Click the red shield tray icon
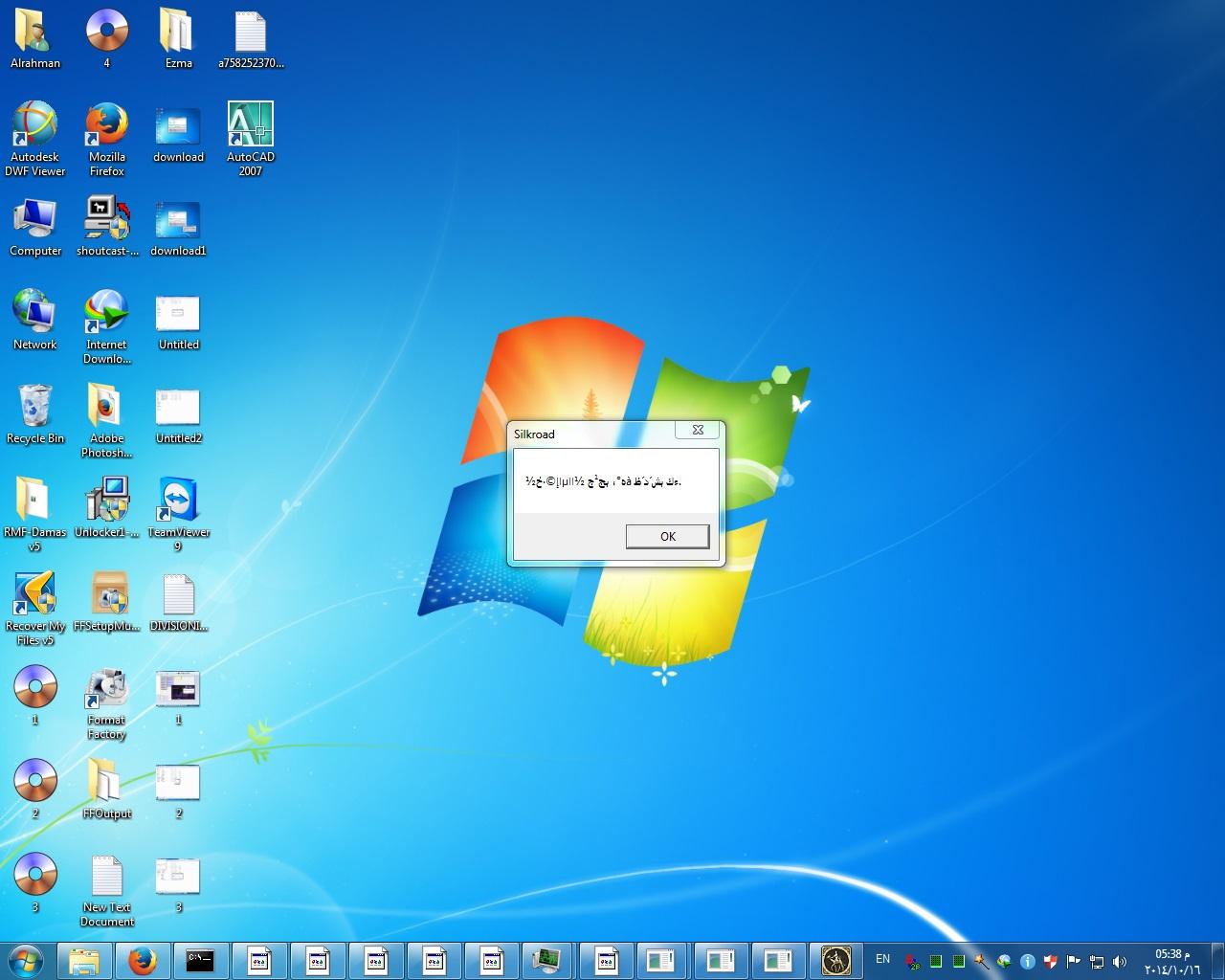This screenshot has width=1225, height=980. (1051, 961)
